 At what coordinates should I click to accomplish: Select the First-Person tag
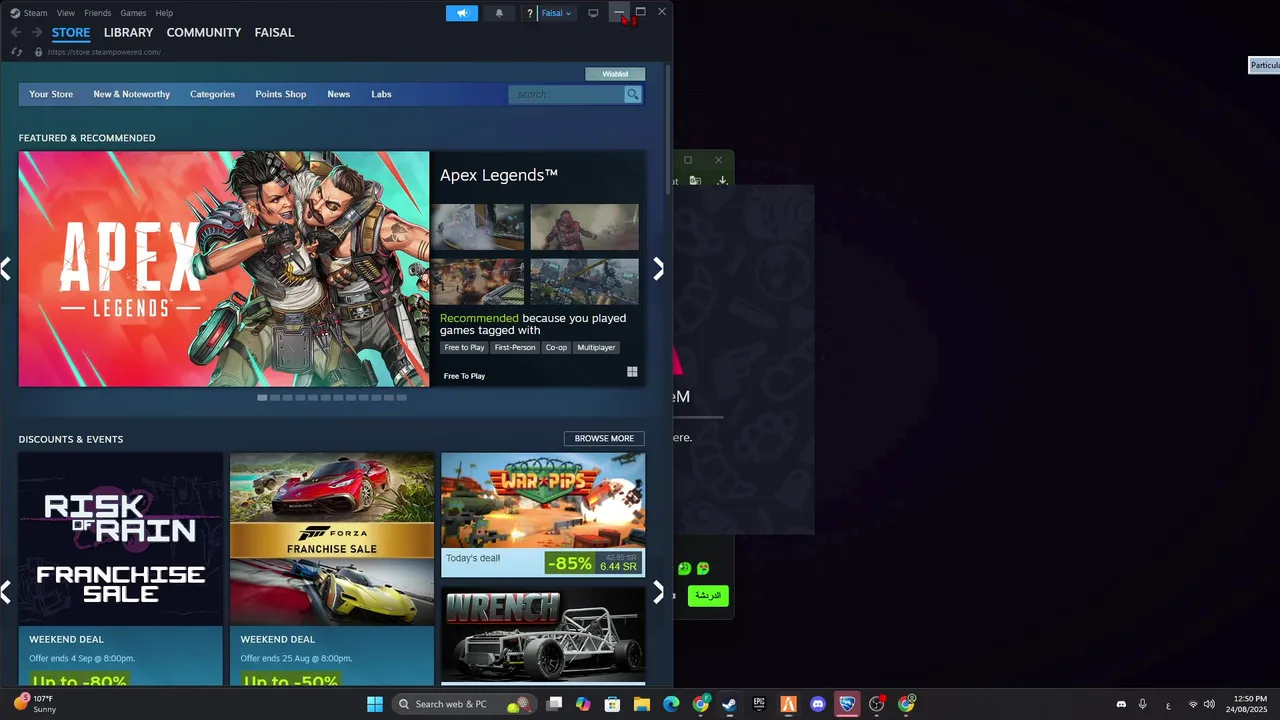point(515,347)
